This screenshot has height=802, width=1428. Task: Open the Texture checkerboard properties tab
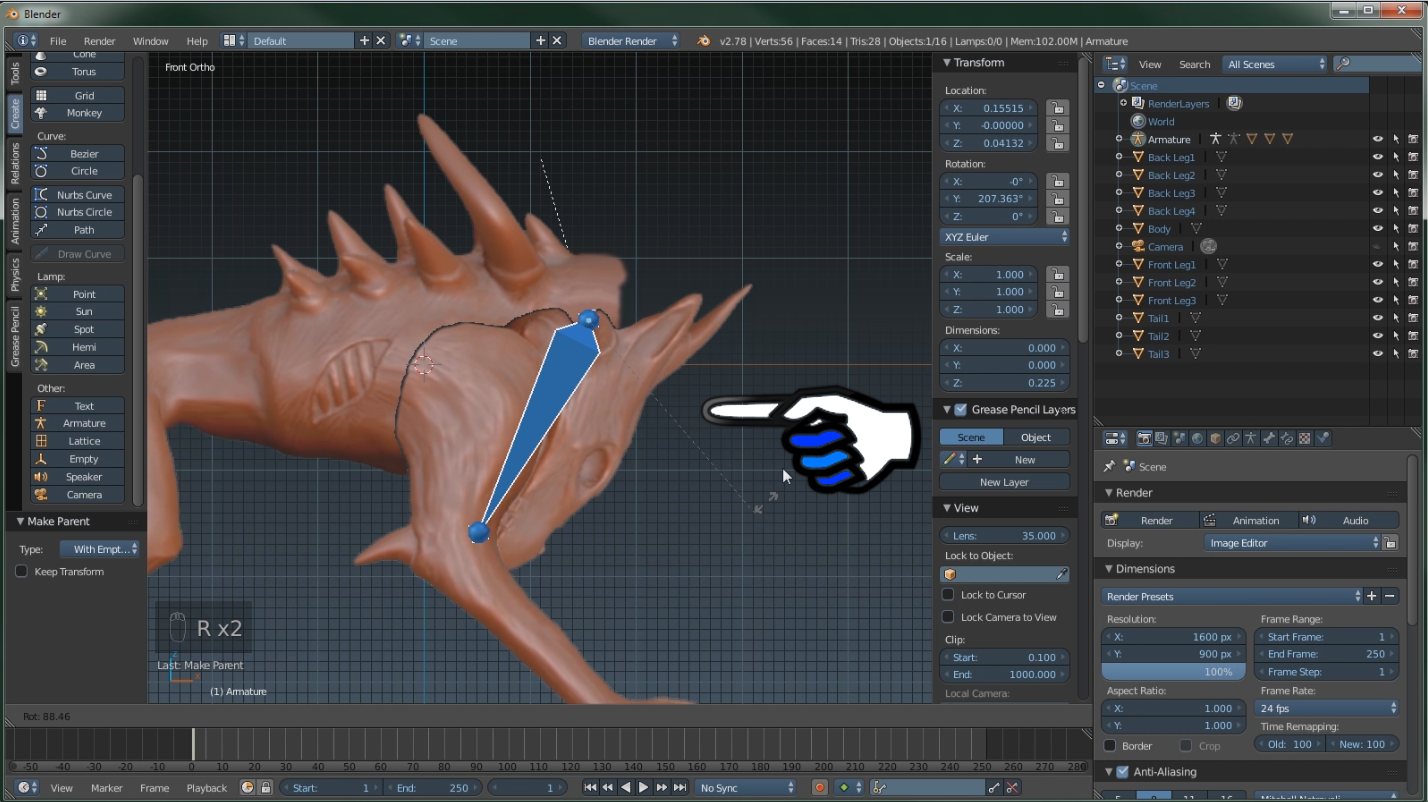1305,438
